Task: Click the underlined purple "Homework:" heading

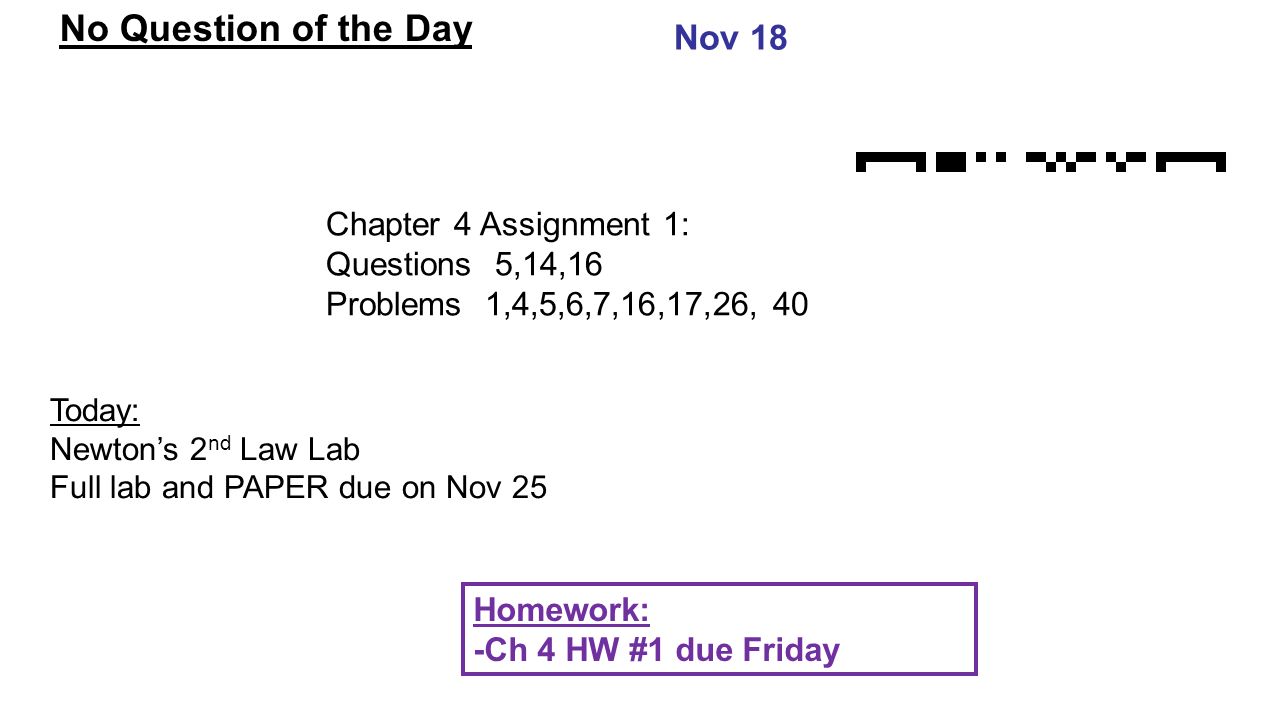Action: (561, 609)
